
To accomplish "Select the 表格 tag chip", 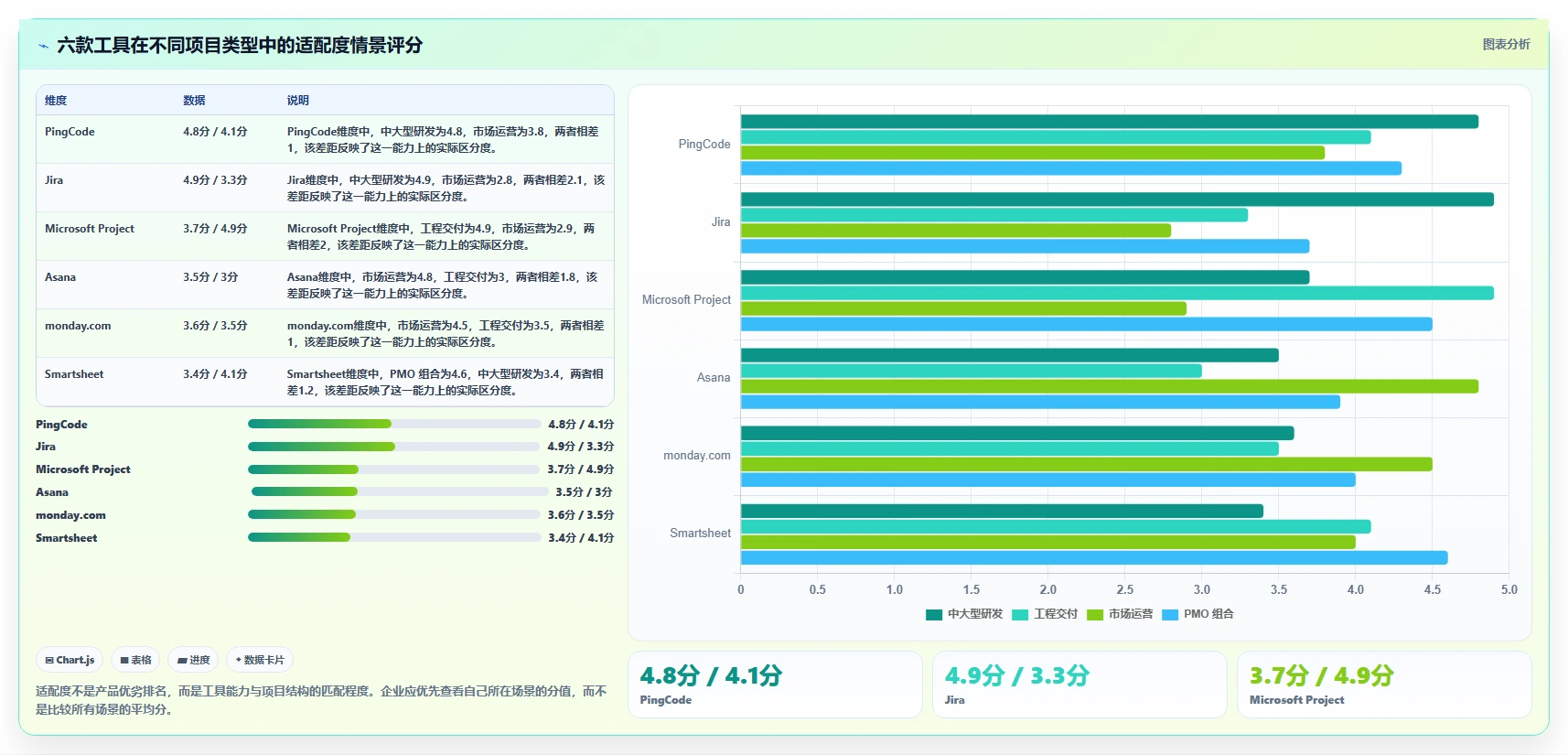I will (x=135, y=660).
